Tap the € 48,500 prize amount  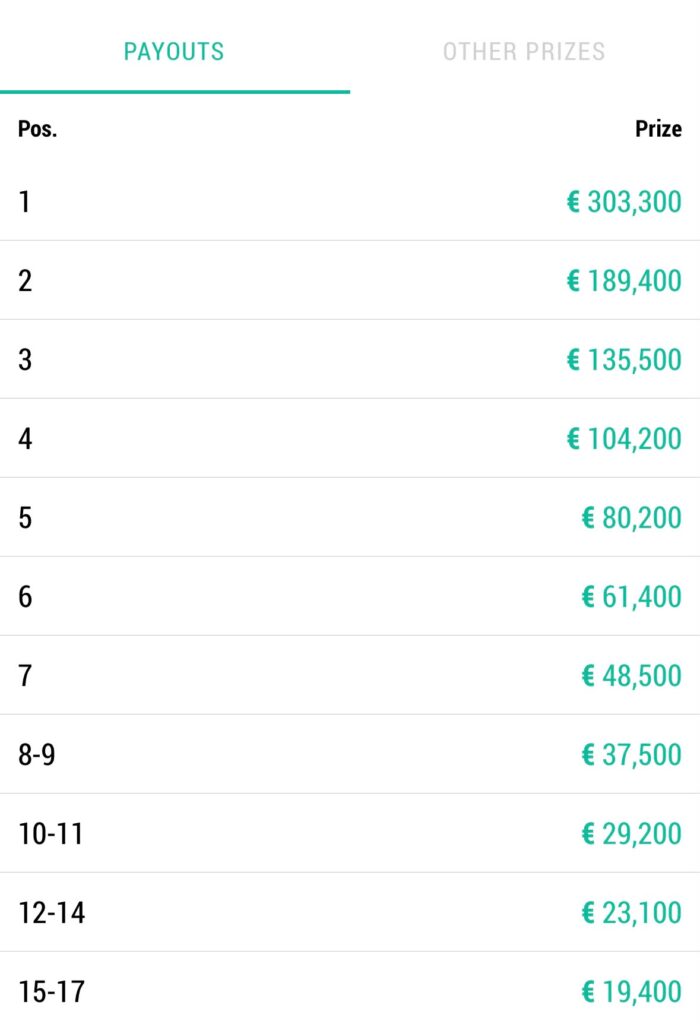[631, 675]
